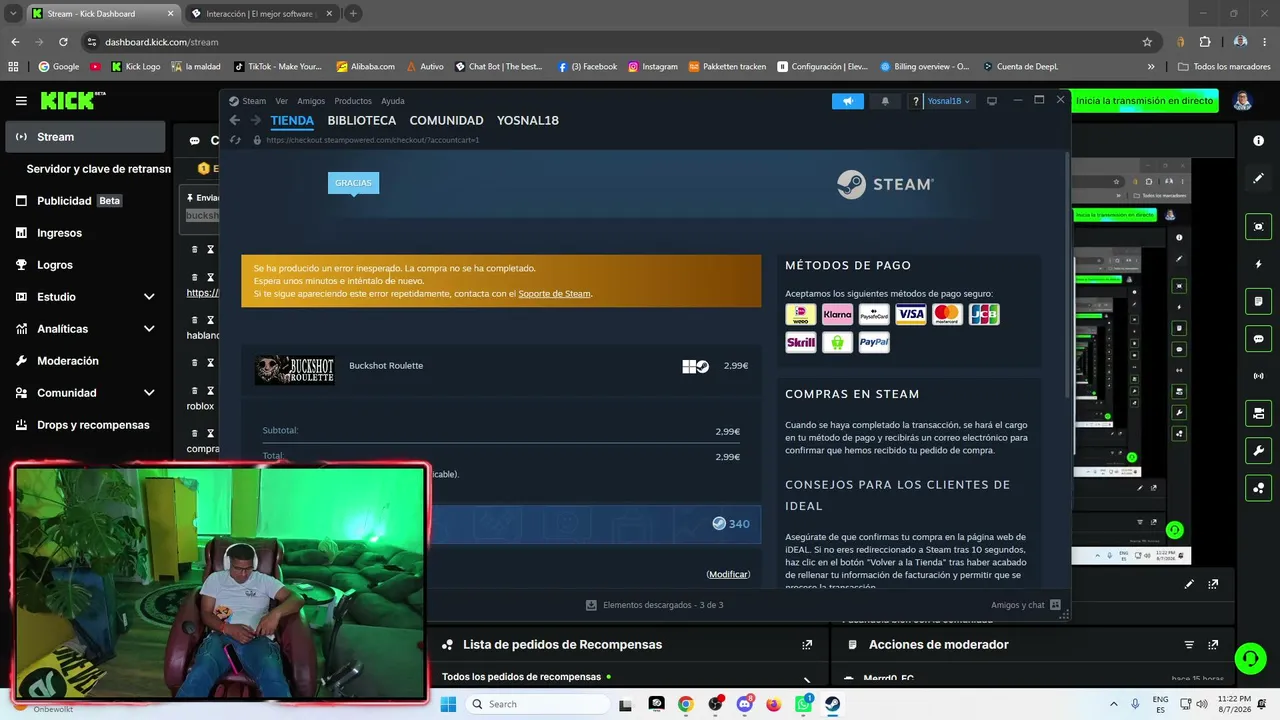Viewport: 1280px width, 720px height.
Task: Open Chrome extensions puzzle icon
Action: [1204, 42]
